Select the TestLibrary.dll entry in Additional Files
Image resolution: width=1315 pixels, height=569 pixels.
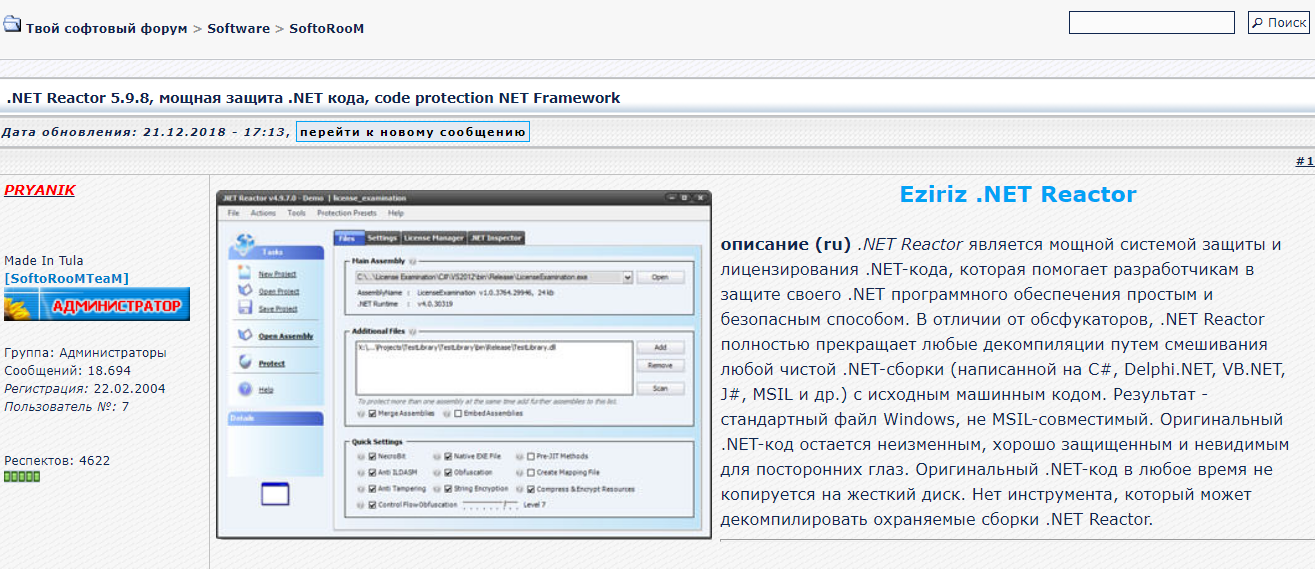[456, 347]
